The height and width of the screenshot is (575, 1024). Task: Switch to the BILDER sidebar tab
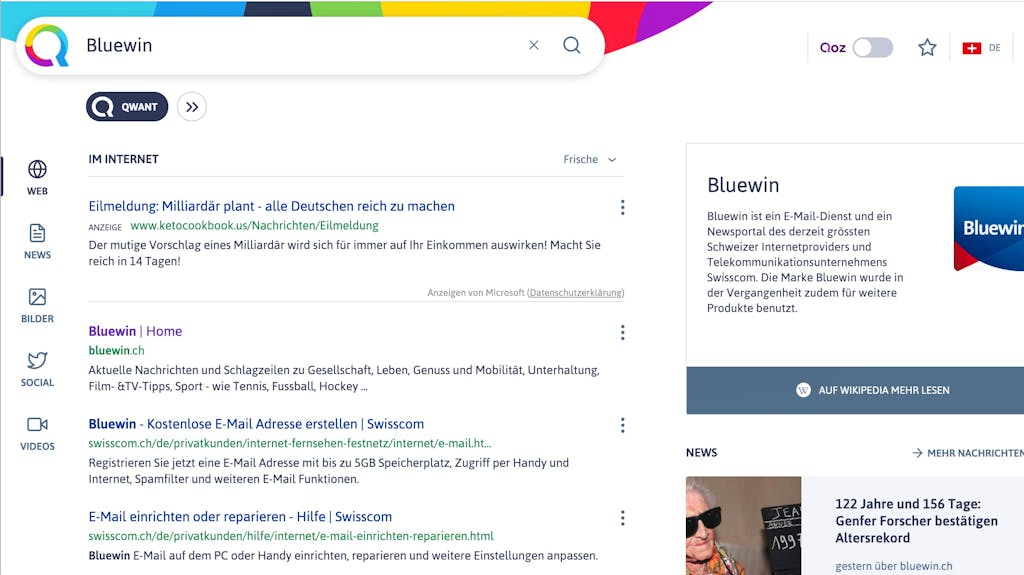pos(37,305)
